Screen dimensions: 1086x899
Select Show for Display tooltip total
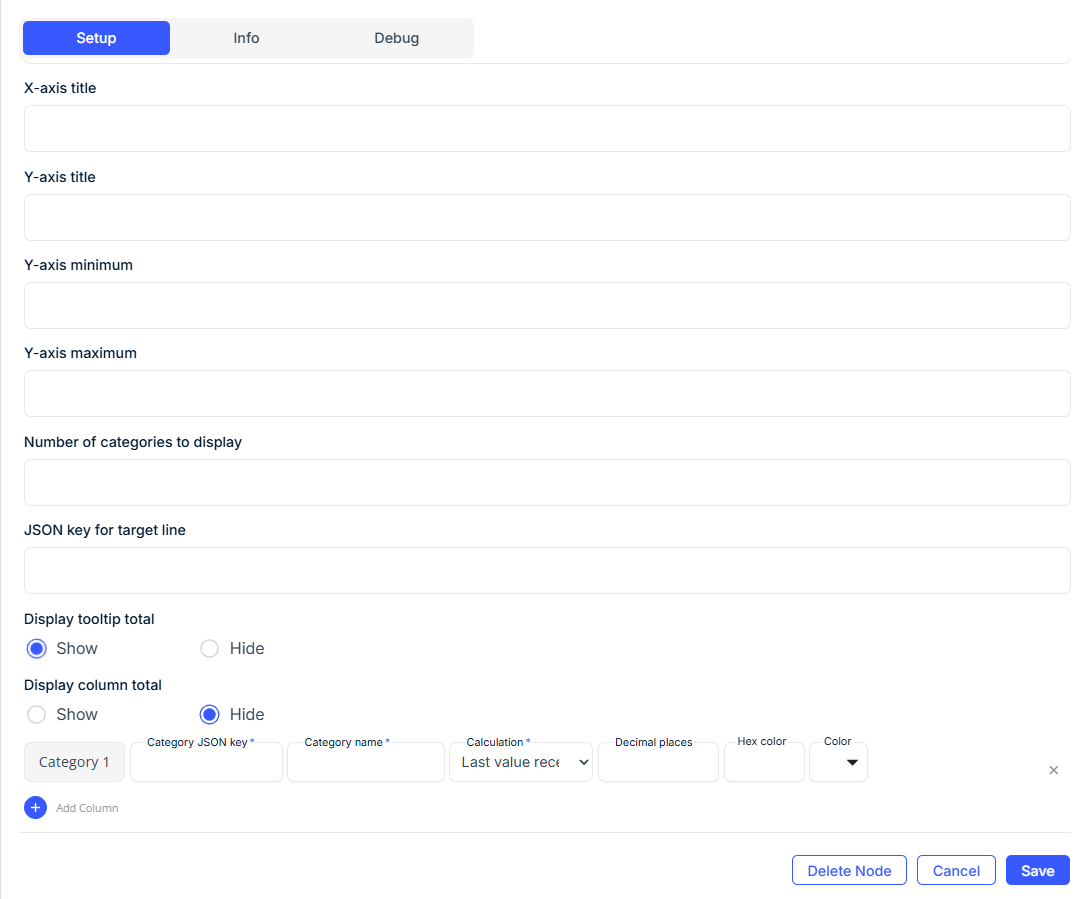[37, 648]
